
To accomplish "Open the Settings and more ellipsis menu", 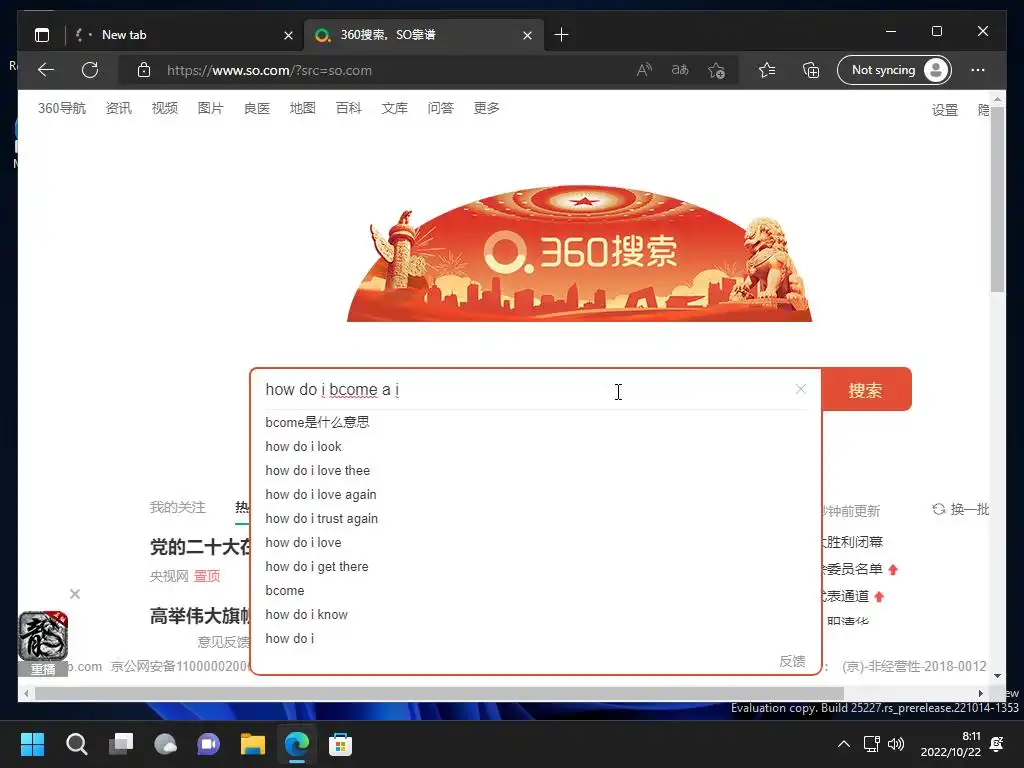I will click(978, 70).
